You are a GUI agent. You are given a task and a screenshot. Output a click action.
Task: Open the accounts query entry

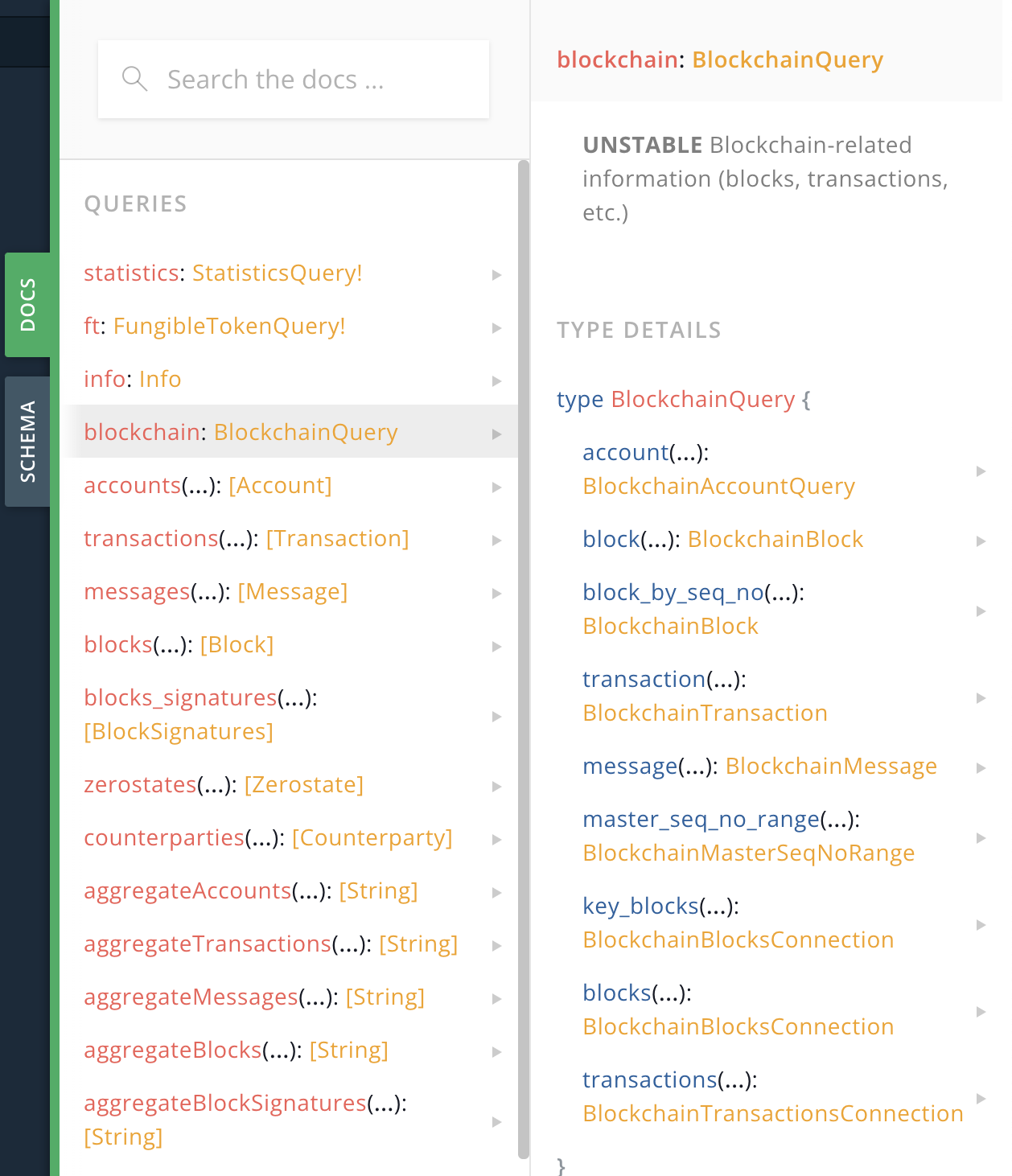[x=290, y=485]
